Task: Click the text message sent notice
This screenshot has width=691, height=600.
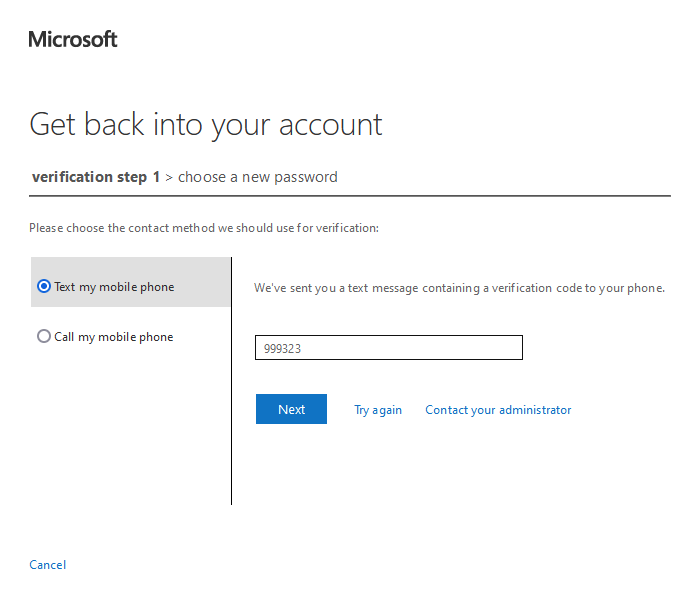Action: click(x=459, y=288)
